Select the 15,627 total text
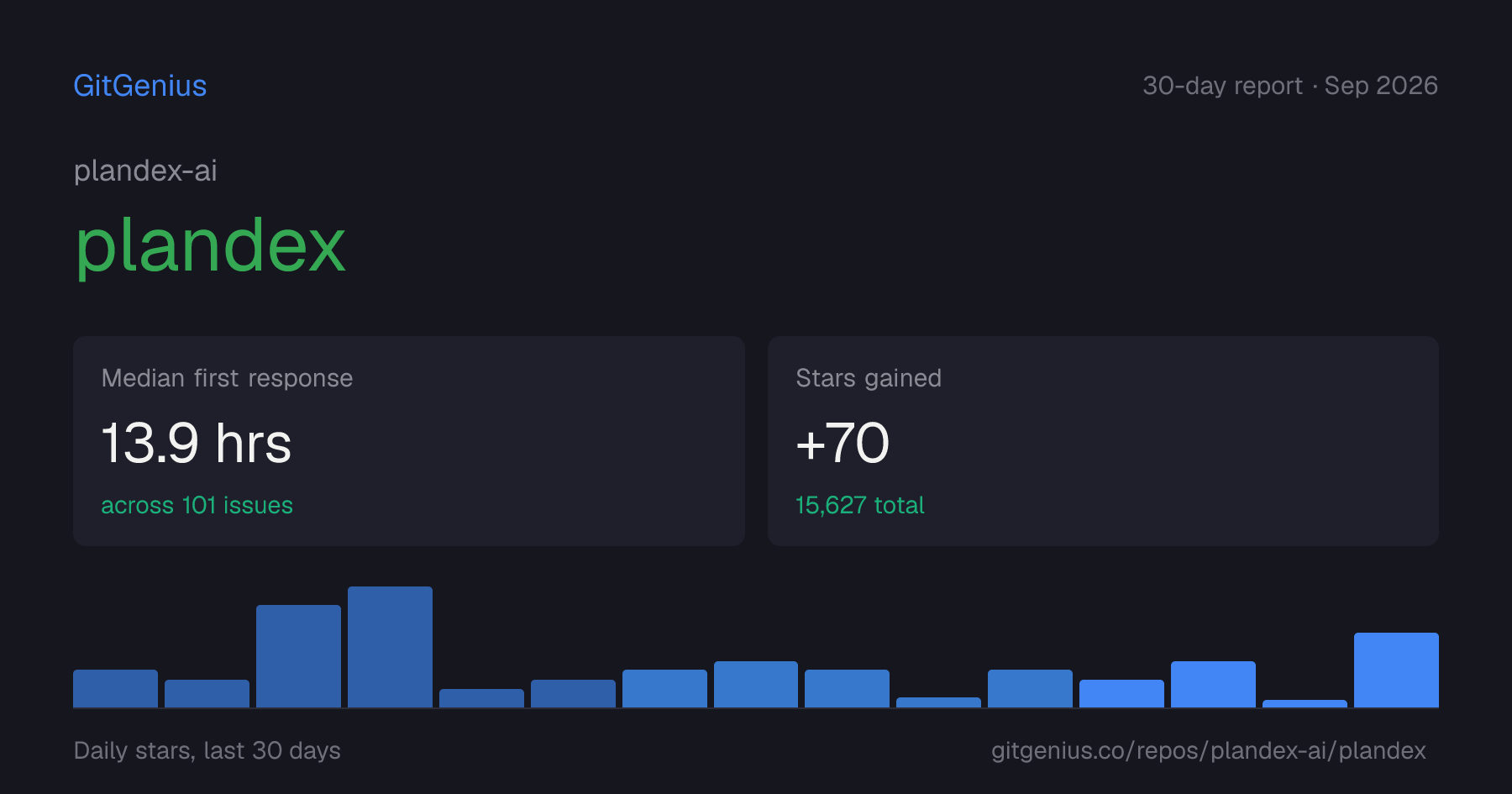This screenshot has height=794, width=1512. (x=860, y=505)
